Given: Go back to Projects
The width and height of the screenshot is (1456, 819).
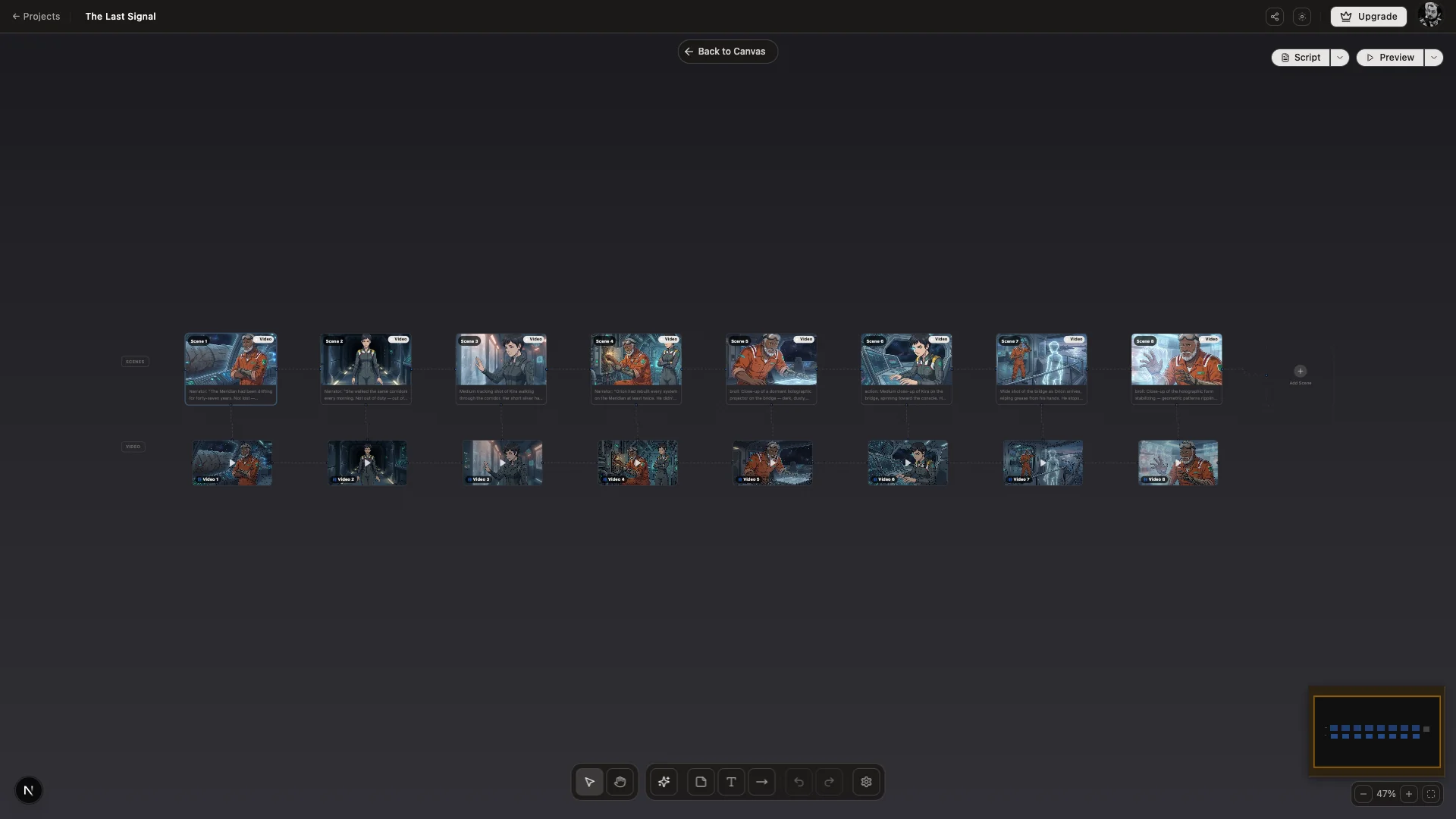Looking at the screenshot, I should point(36,16).
